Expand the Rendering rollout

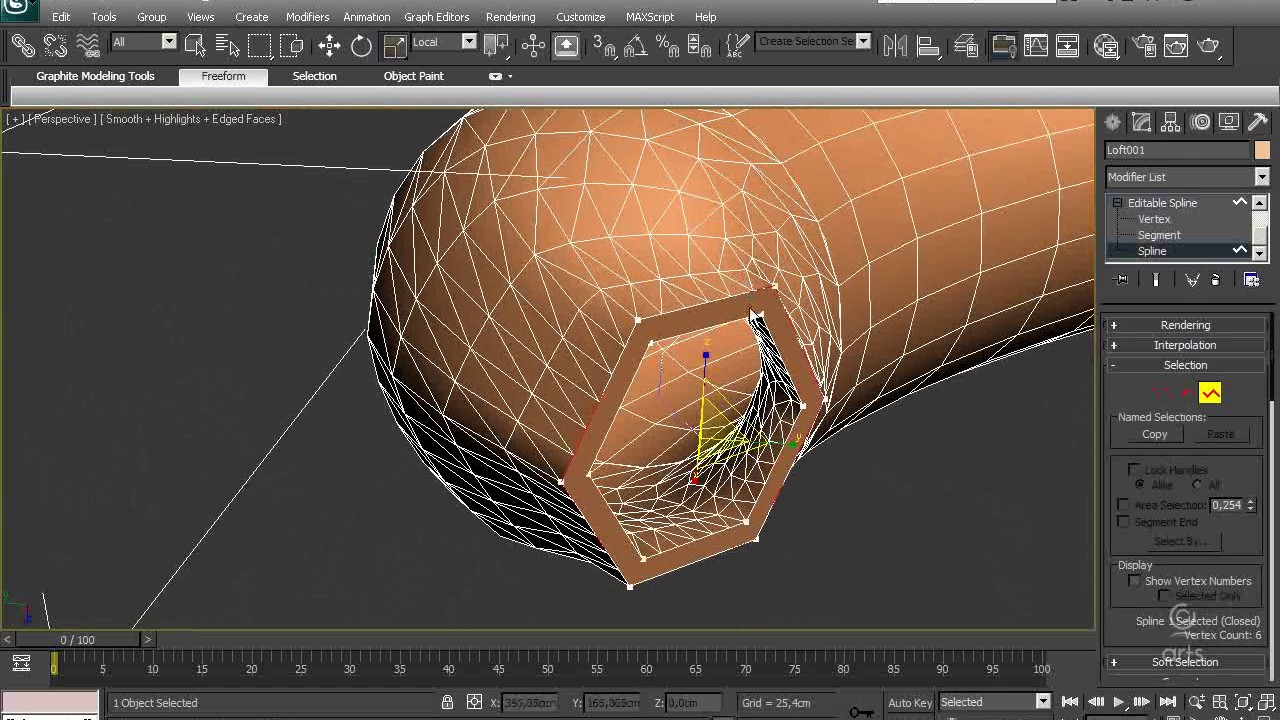pos(1185,325)
